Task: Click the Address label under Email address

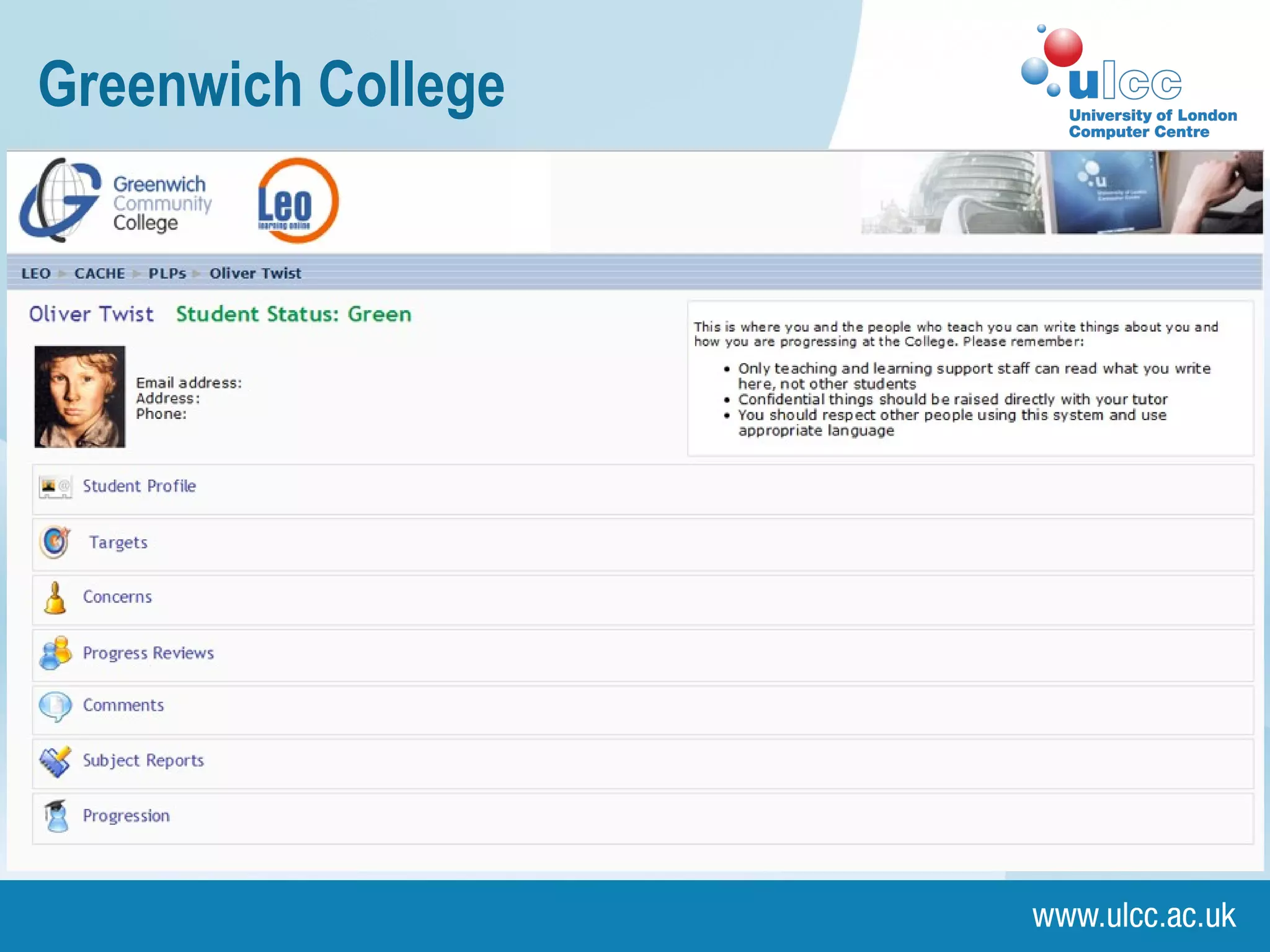Action: click(x=168, y=399)
